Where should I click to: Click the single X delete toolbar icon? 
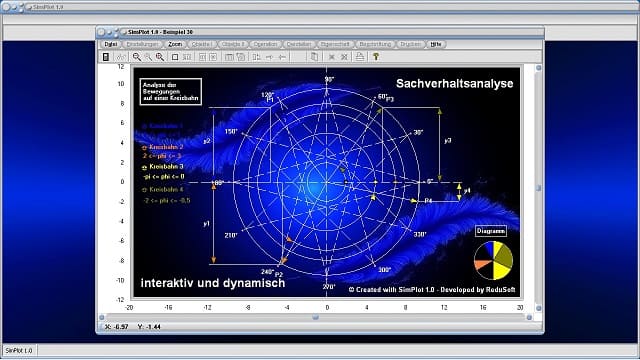point(332,57)
